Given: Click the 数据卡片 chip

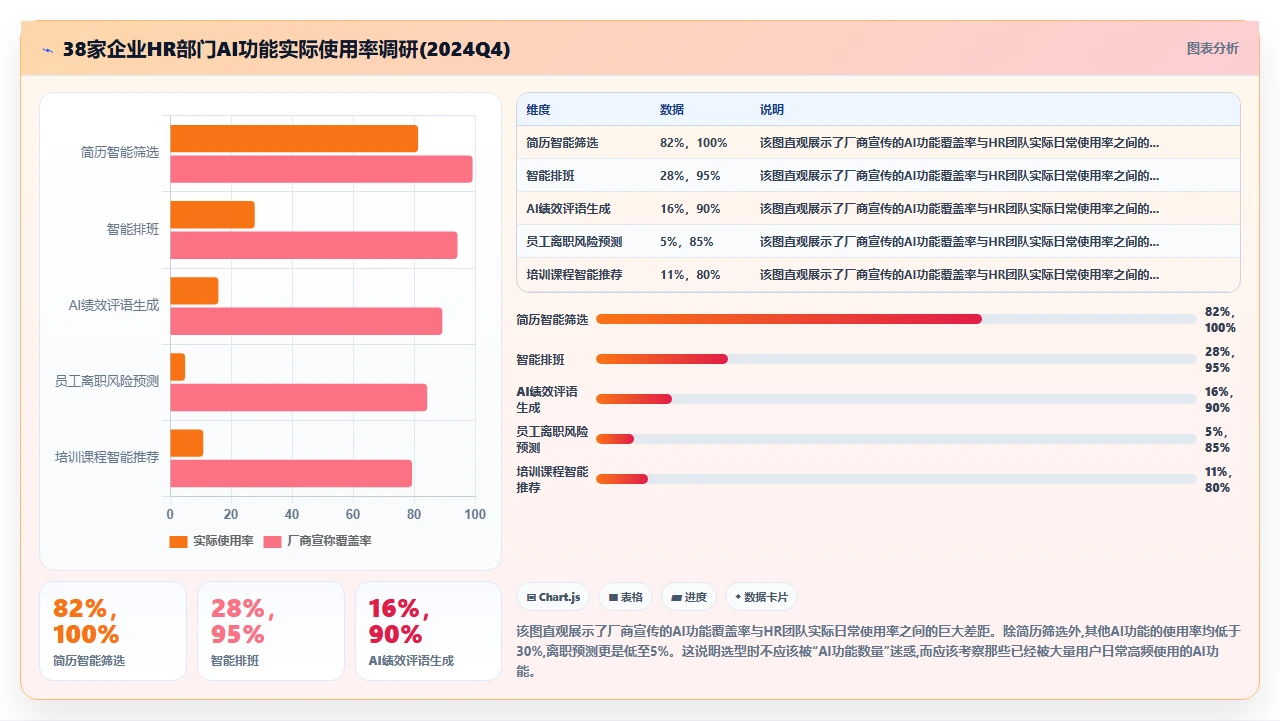Looking at the screenshot, I should 761,597.
